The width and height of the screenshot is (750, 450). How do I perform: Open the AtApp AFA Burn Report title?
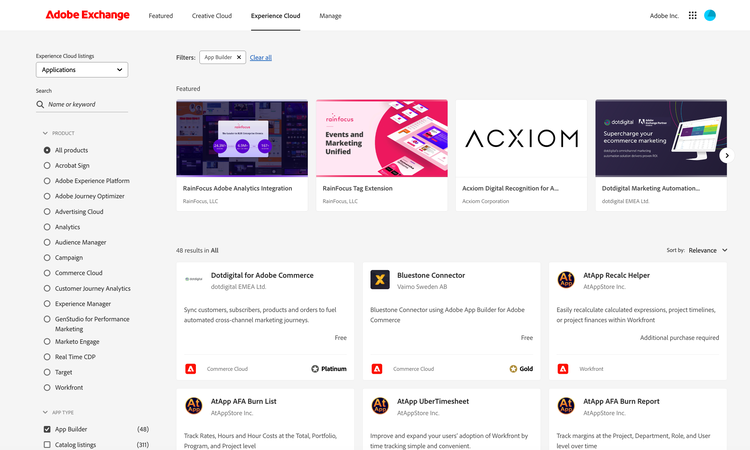pos(621,402)
